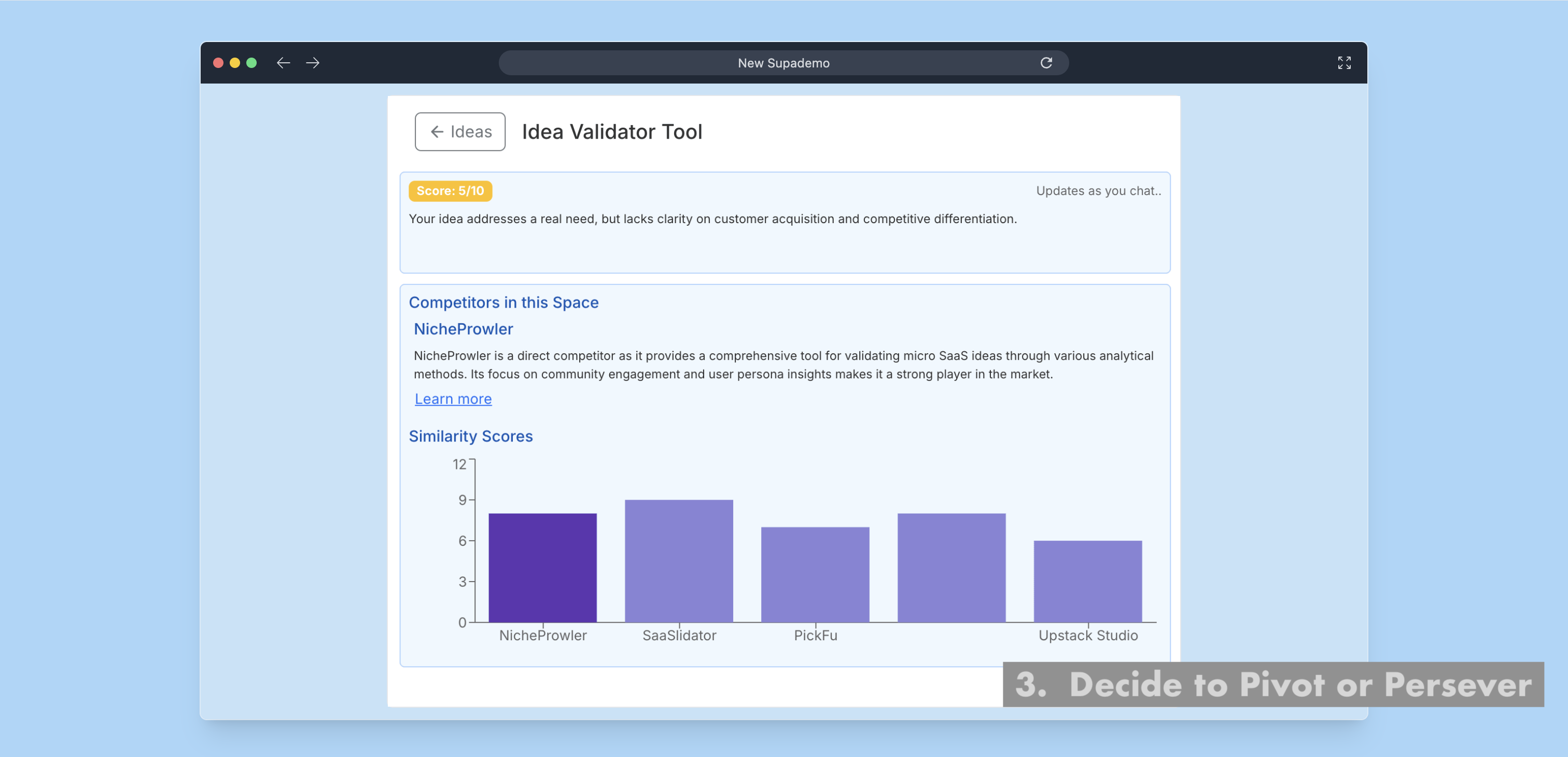Image resolution: width=1568 pixels, height=757 pixels.
Task: Click the NicheProwler competitor heading
Action: (463, 329)
